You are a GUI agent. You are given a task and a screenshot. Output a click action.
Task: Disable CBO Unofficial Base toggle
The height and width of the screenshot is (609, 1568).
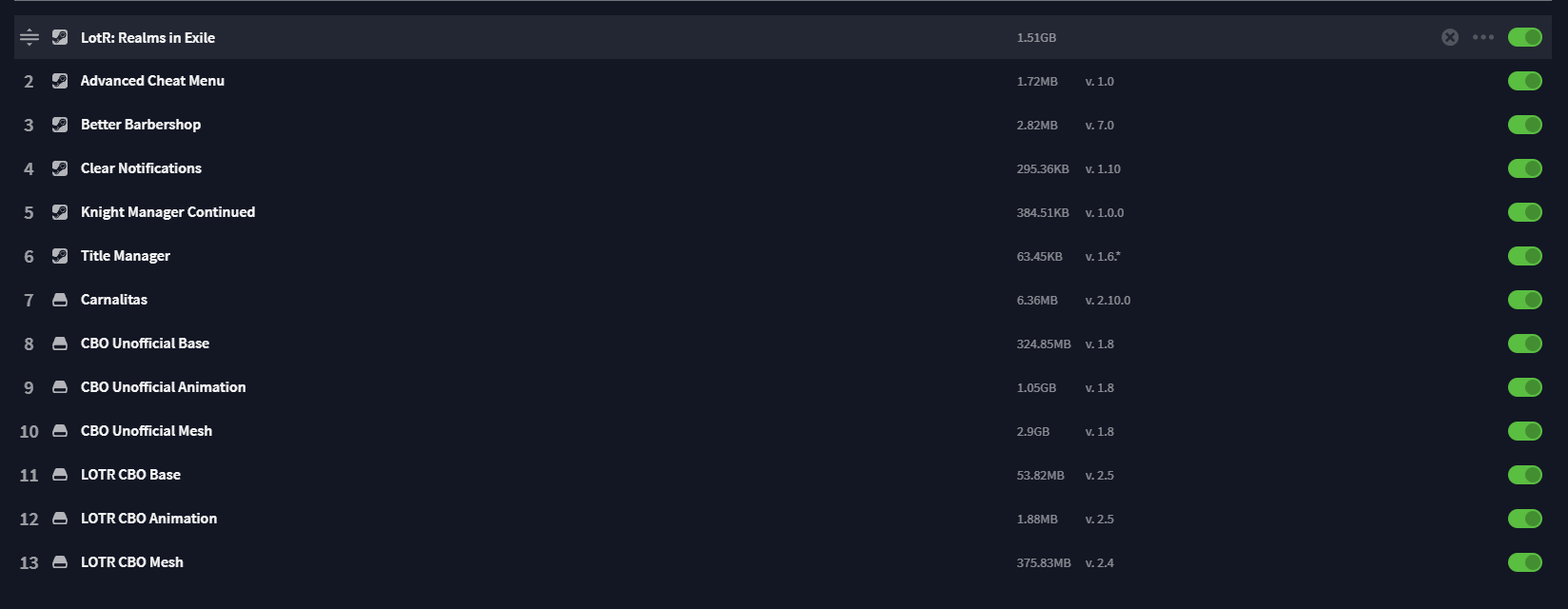click(1525, 344)
